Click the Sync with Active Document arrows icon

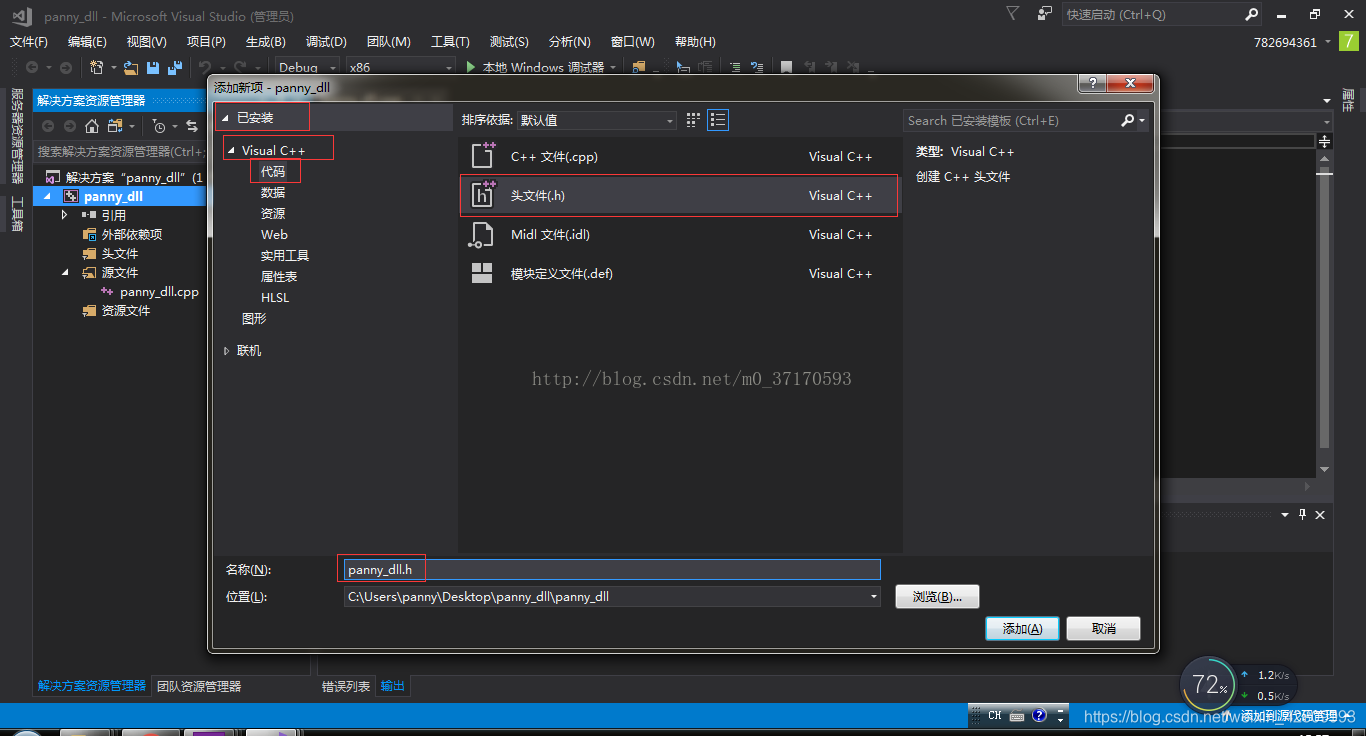point(192,126)
